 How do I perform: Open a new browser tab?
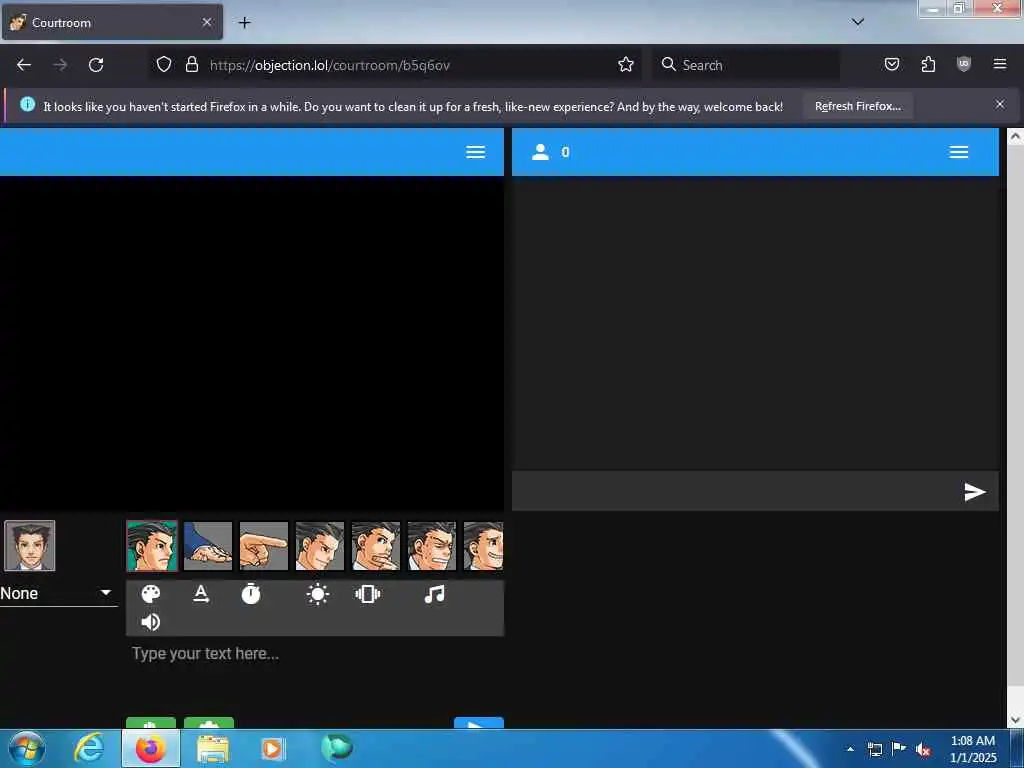coord(244,23)
